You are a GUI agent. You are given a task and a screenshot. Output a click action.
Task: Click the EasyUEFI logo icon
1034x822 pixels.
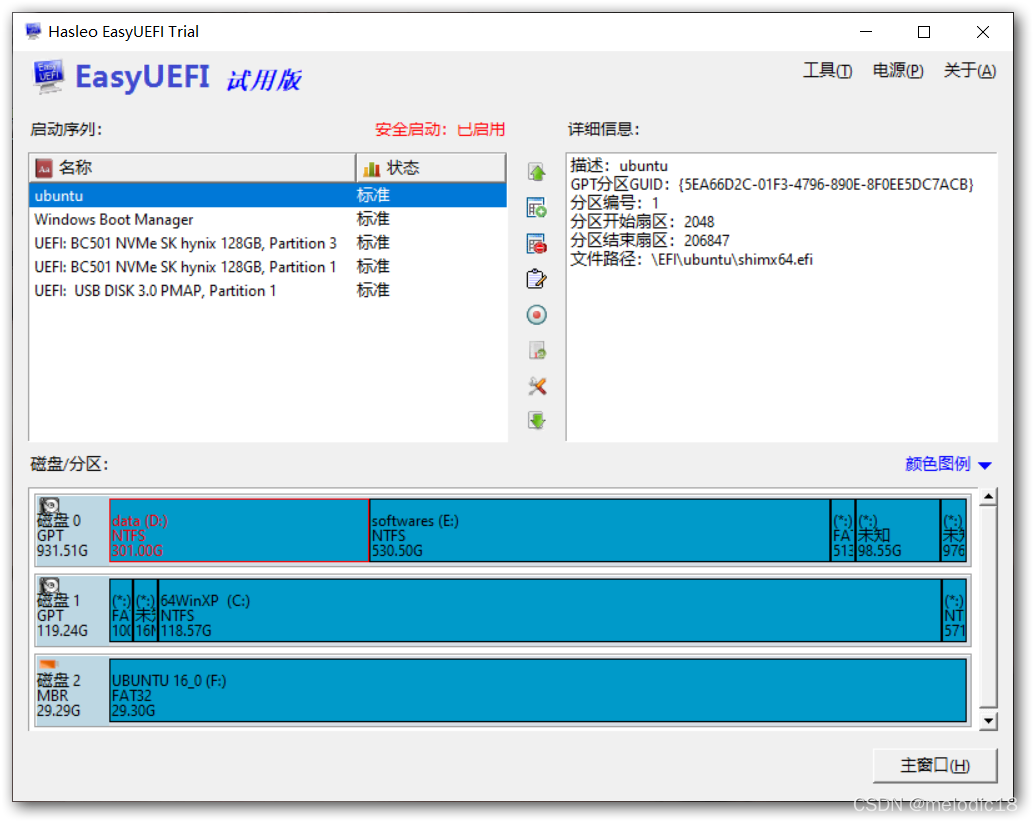click(49, 76)
